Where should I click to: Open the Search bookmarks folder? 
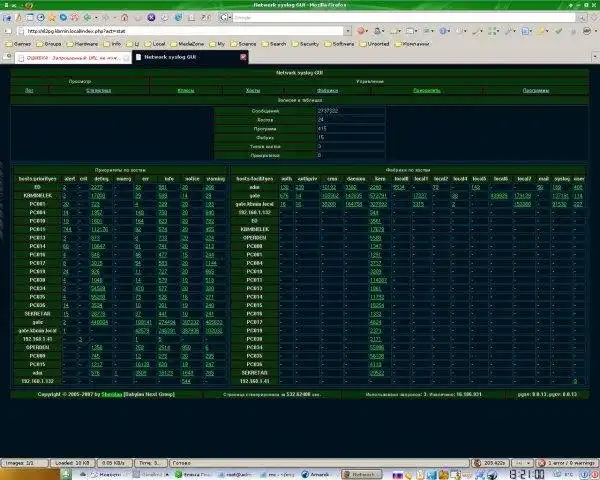click(274, 44)
